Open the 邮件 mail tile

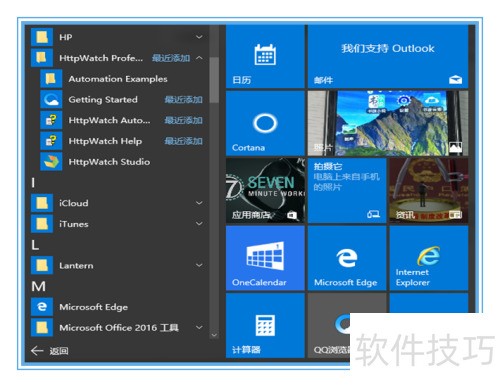tap(388, 56)
